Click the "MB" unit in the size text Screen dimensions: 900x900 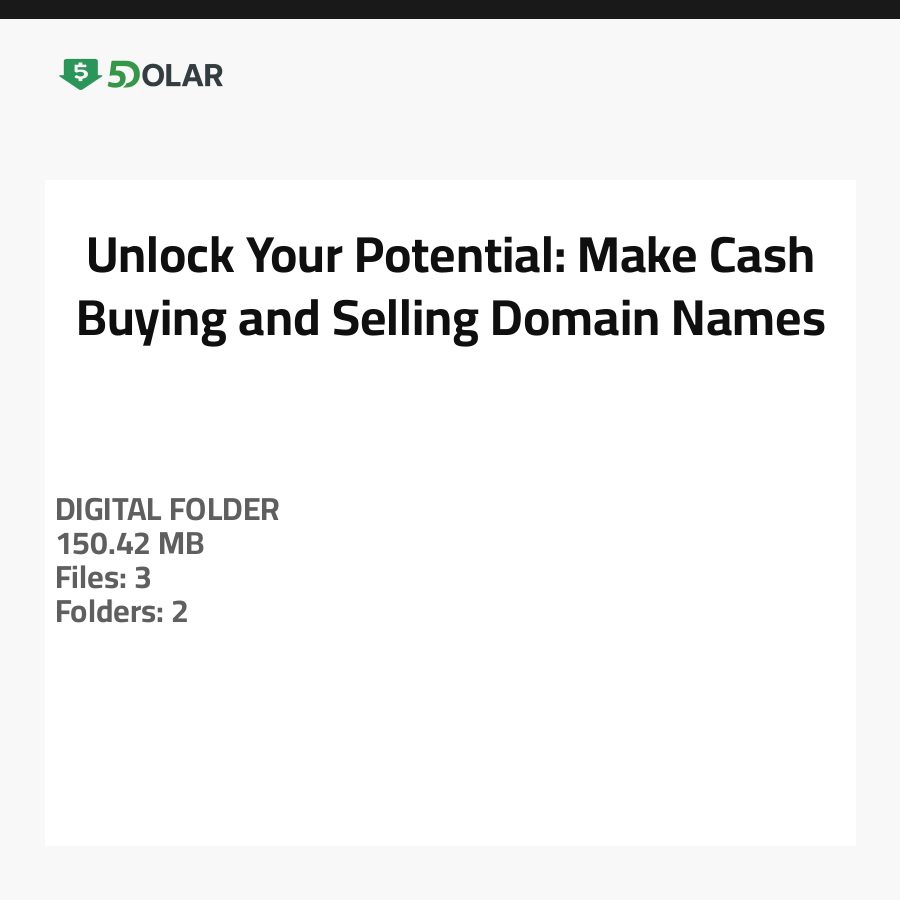coord(181,544)
